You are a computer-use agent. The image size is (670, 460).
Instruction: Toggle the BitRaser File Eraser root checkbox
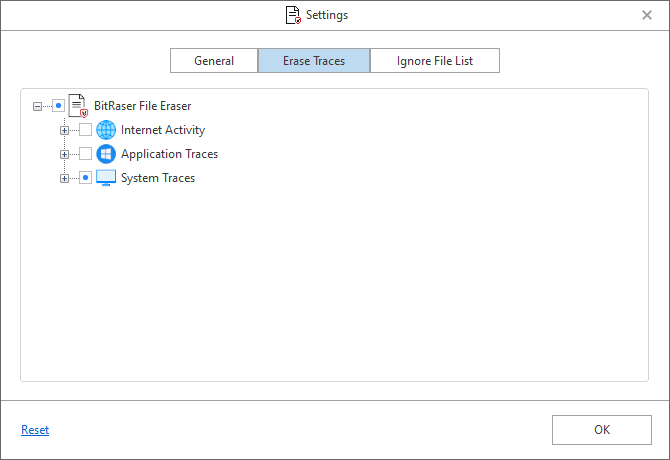click(x=59, y=105)
